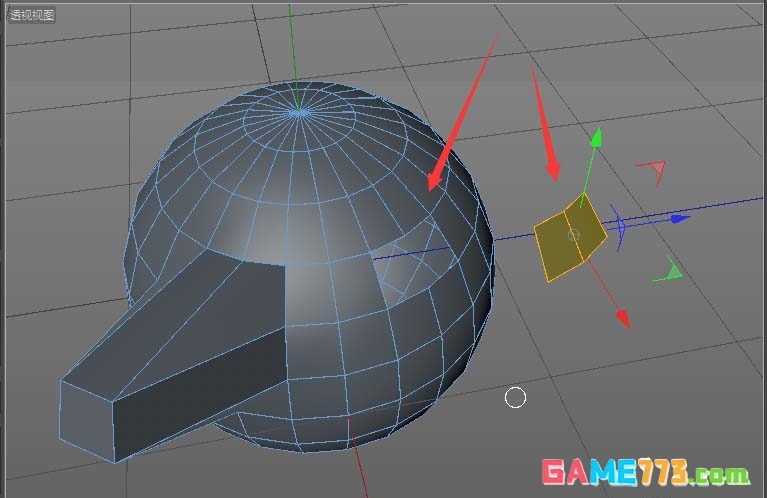Viewport: 767px width, 498px height.
Task: Click the green Y-axis arrow of the gizmo
Action: (x=596, y=137)
